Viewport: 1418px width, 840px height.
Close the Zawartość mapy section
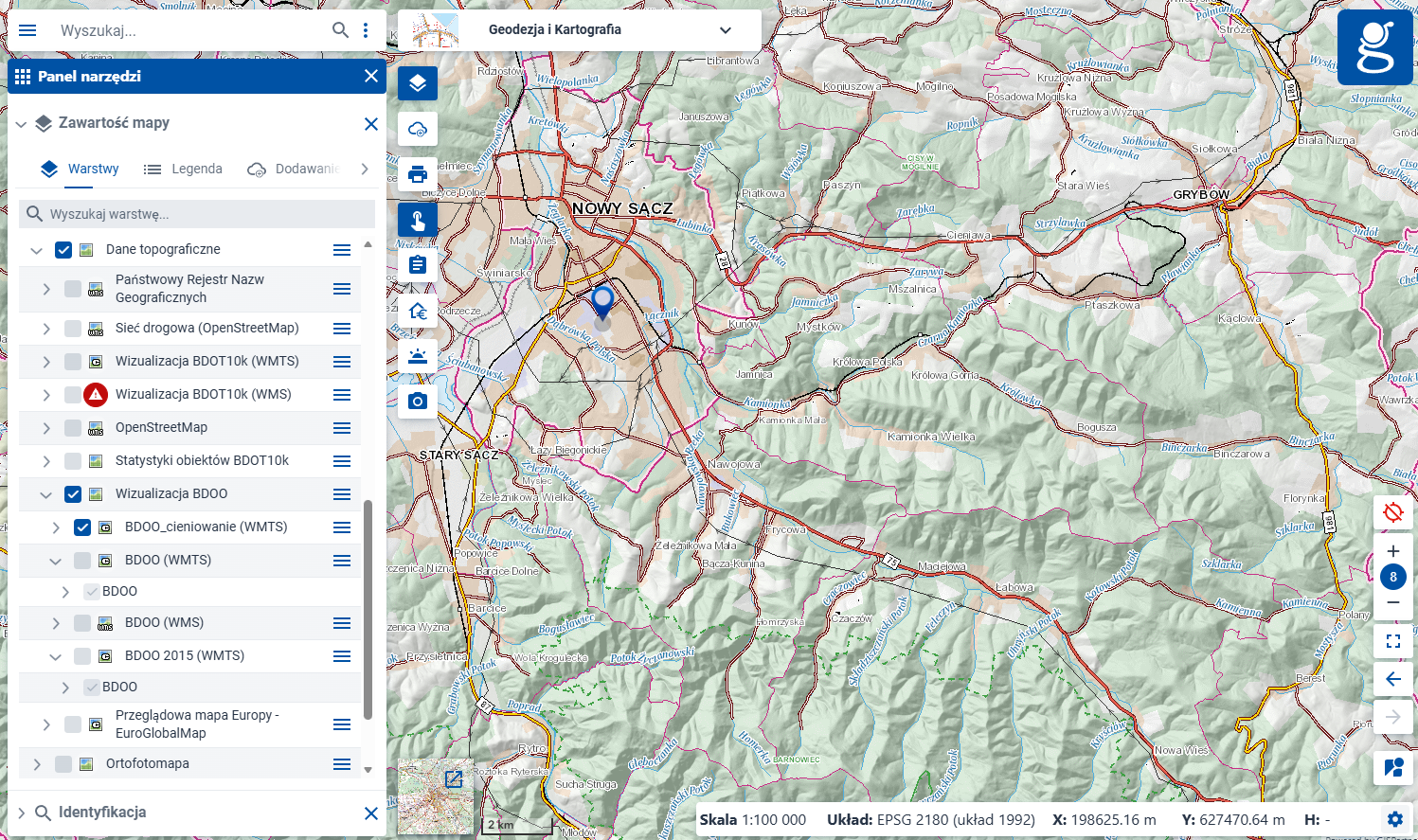[x=371, y=124]
